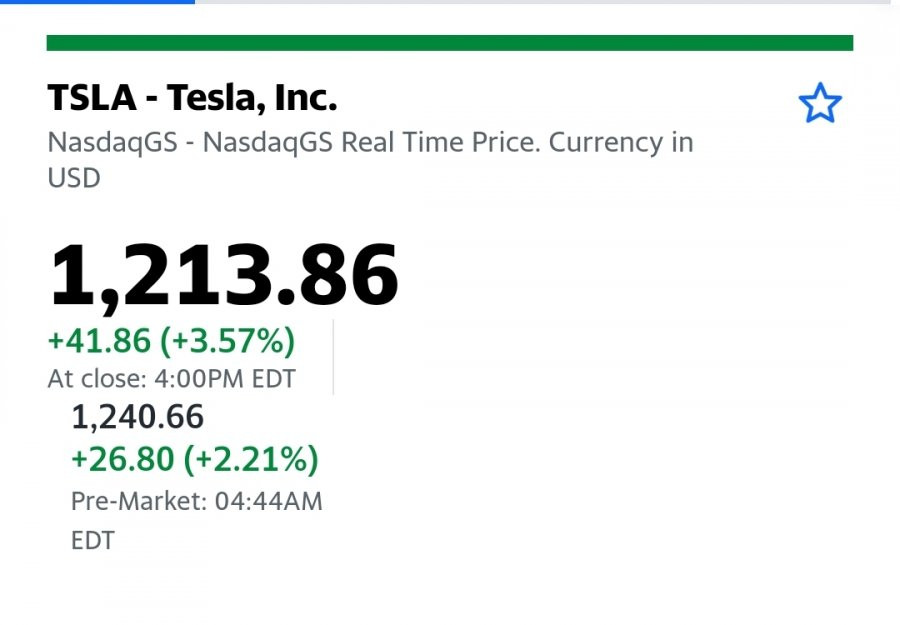Click the Pre-Market: 04:44AM label
This screenshot has height=625, width=900.
(x=197, y=502)
